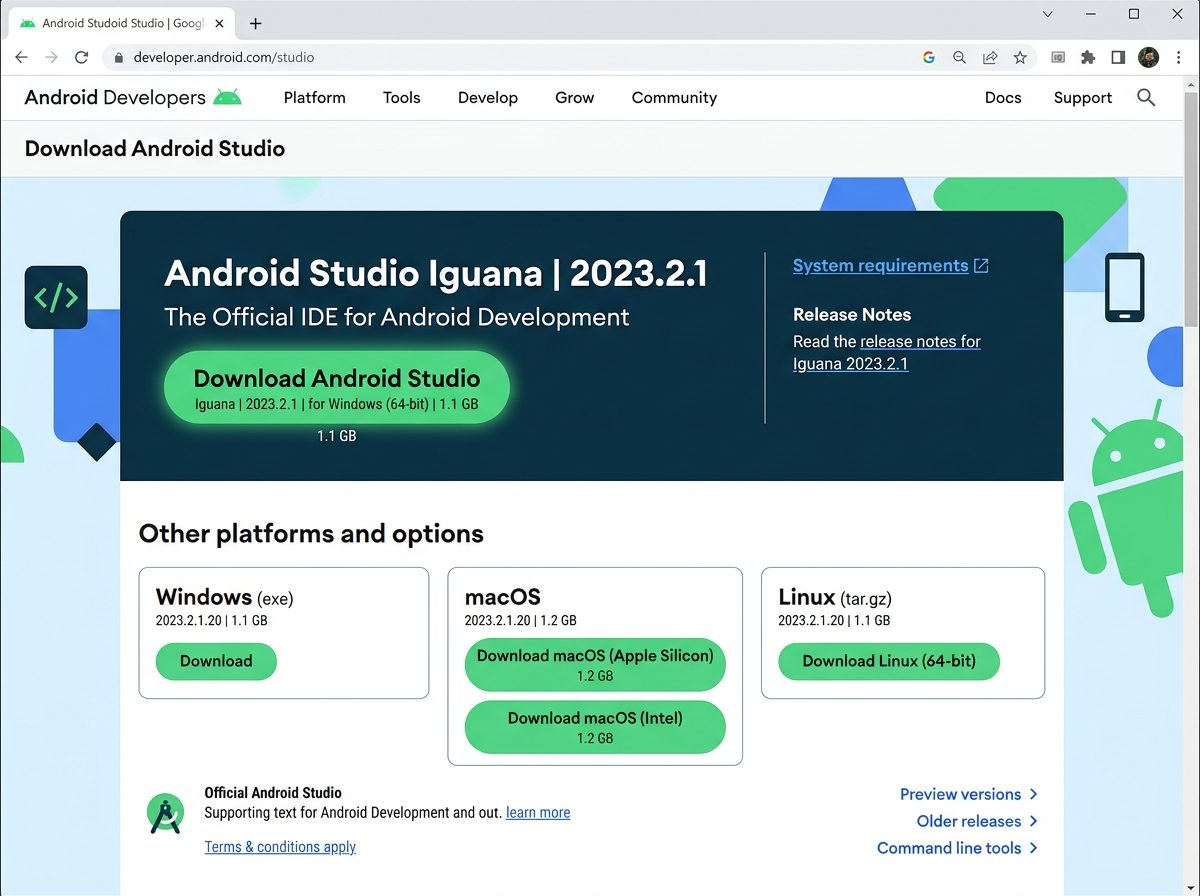This screenshot has height=896, width=1200.
Task: Reload the page with refresh icon
Action: [82, 58]
